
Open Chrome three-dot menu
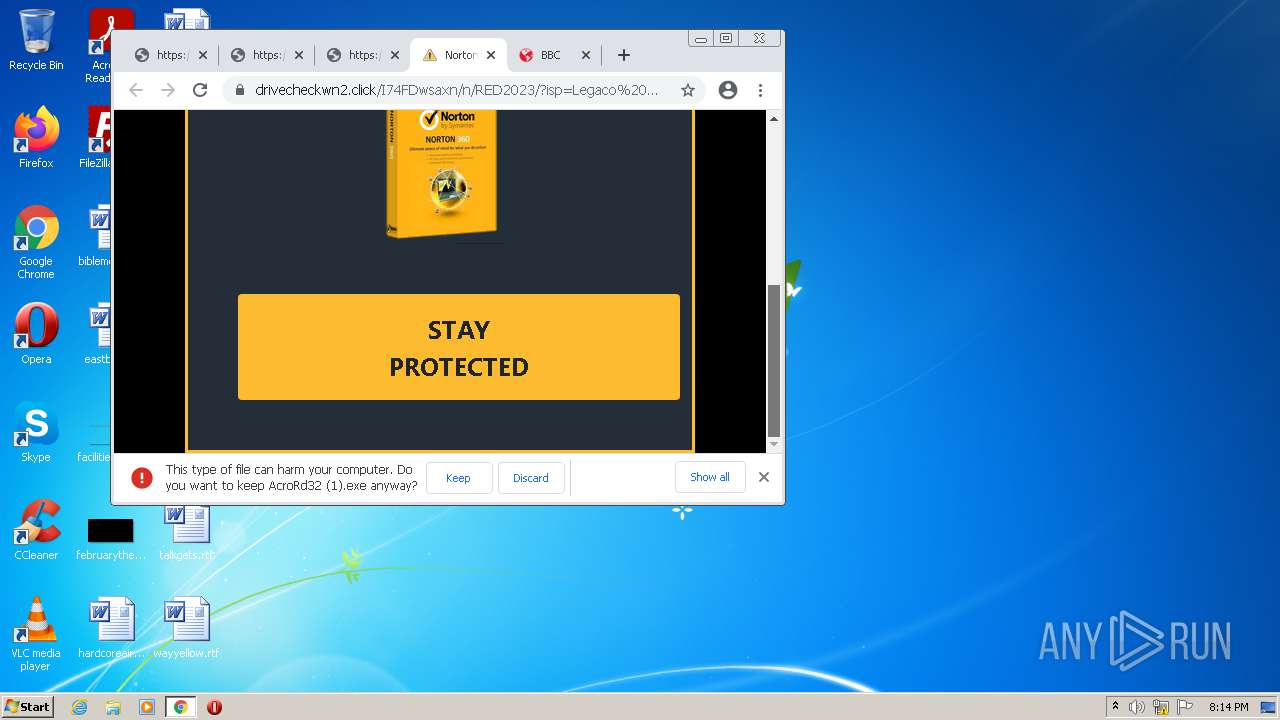(760, 90)
